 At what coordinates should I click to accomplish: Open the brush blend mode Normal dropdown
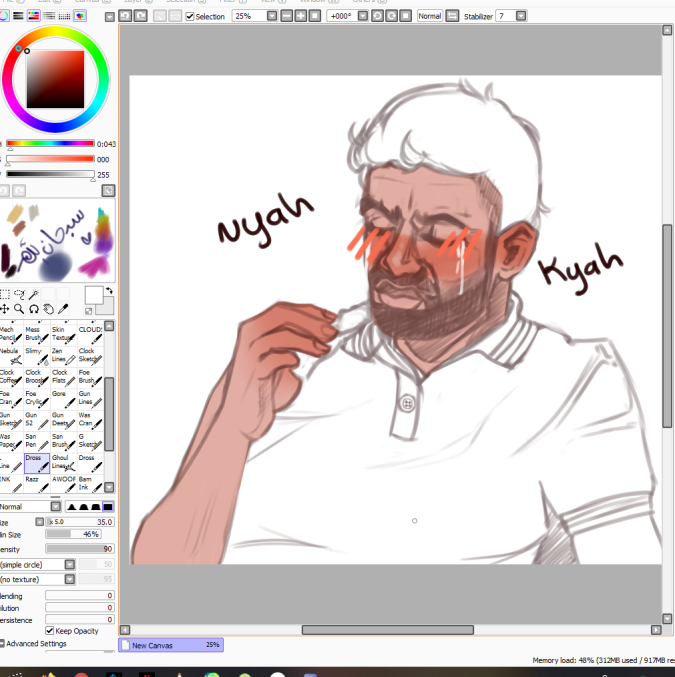click(x=56, y=506)
